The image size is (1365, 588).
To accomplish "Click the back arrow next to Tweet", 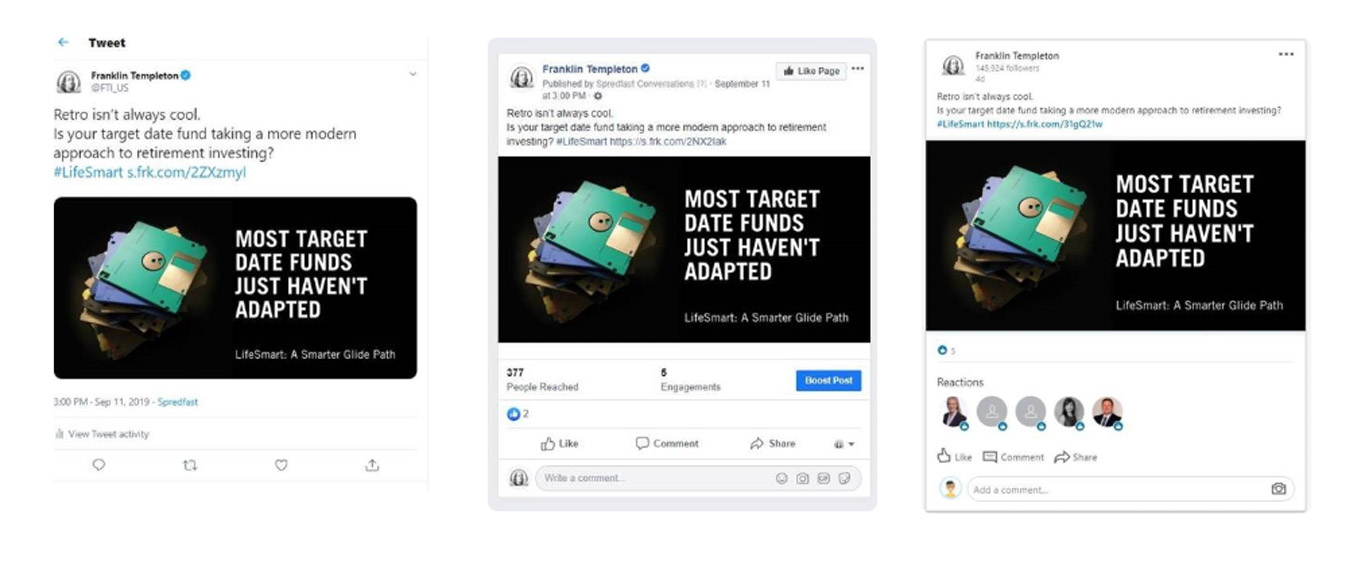I will coord(63,43).
